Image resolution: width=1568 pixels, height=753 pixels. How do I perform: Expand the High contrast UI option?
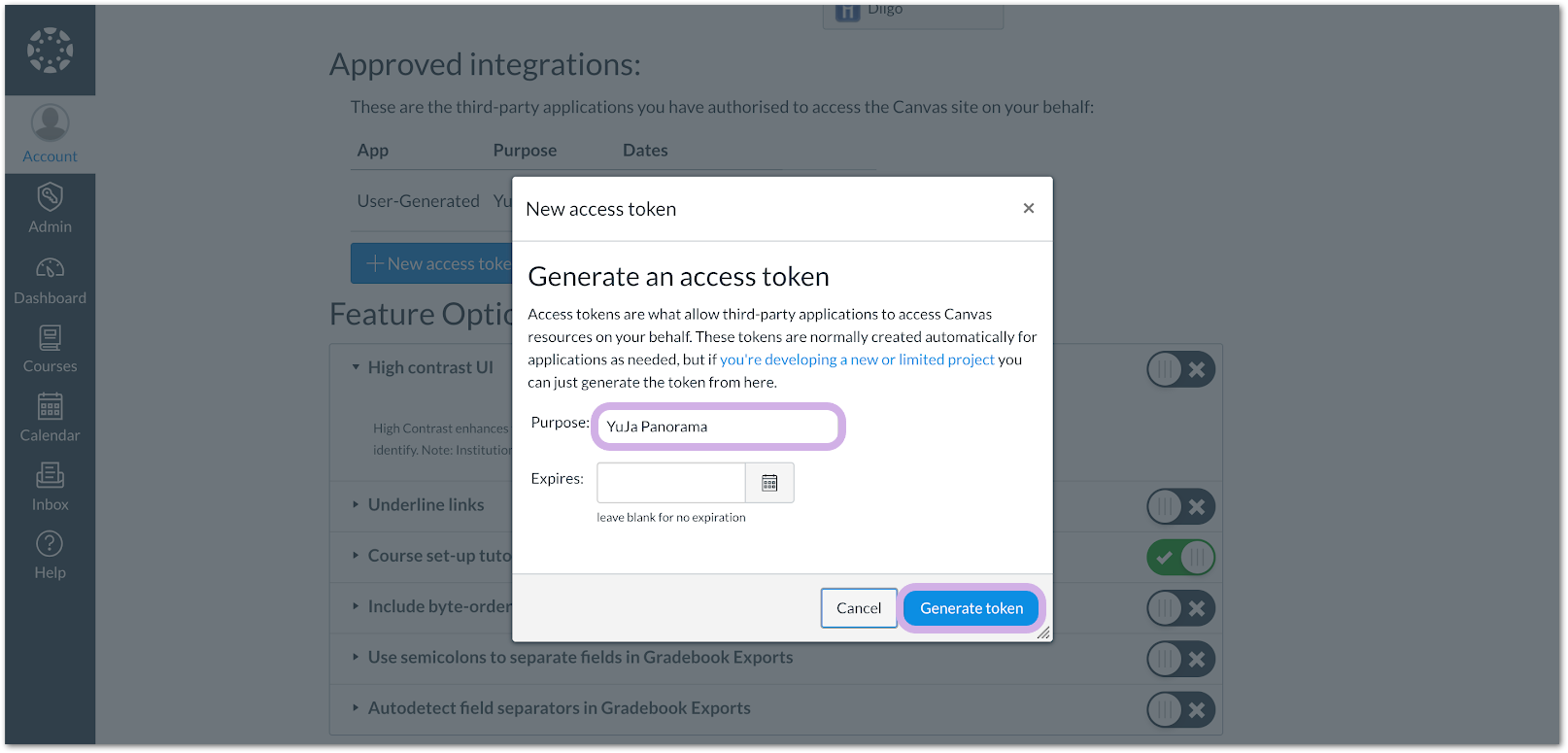tap(356, 367)
